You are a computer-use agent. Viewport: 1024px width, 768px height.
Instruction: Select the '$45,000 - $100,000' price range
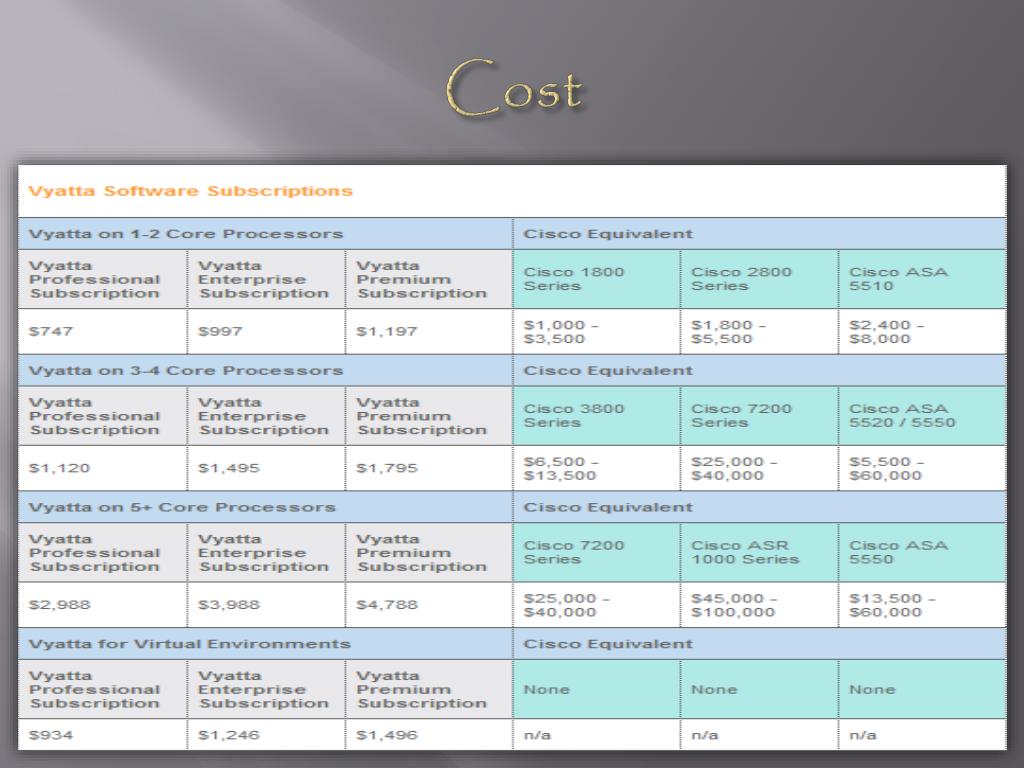[x=734, y=605]
